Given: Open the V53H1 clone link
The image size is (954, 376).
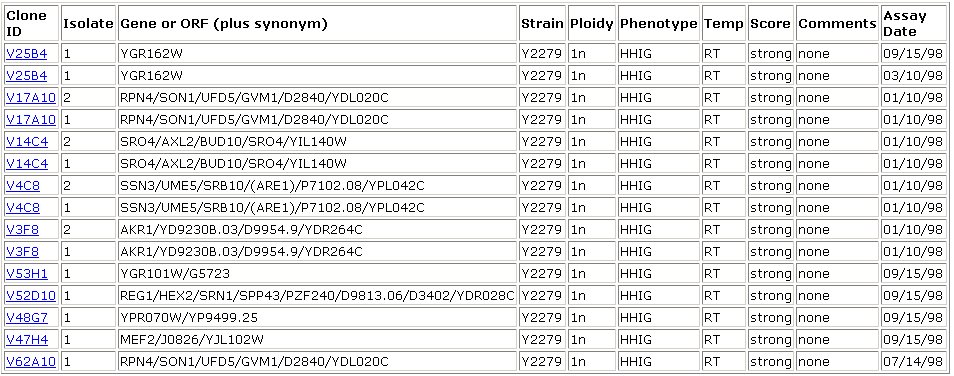Looking at the screenshot, I should click(27, 274).
